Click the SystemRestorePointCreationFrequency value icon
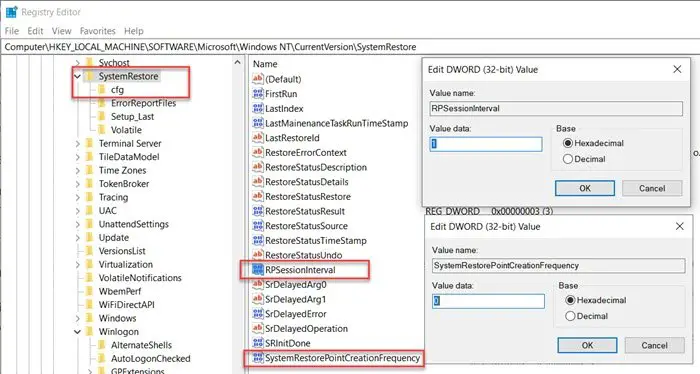The width and height of the screenshot is (700, 374). click(x=258, y=358)
